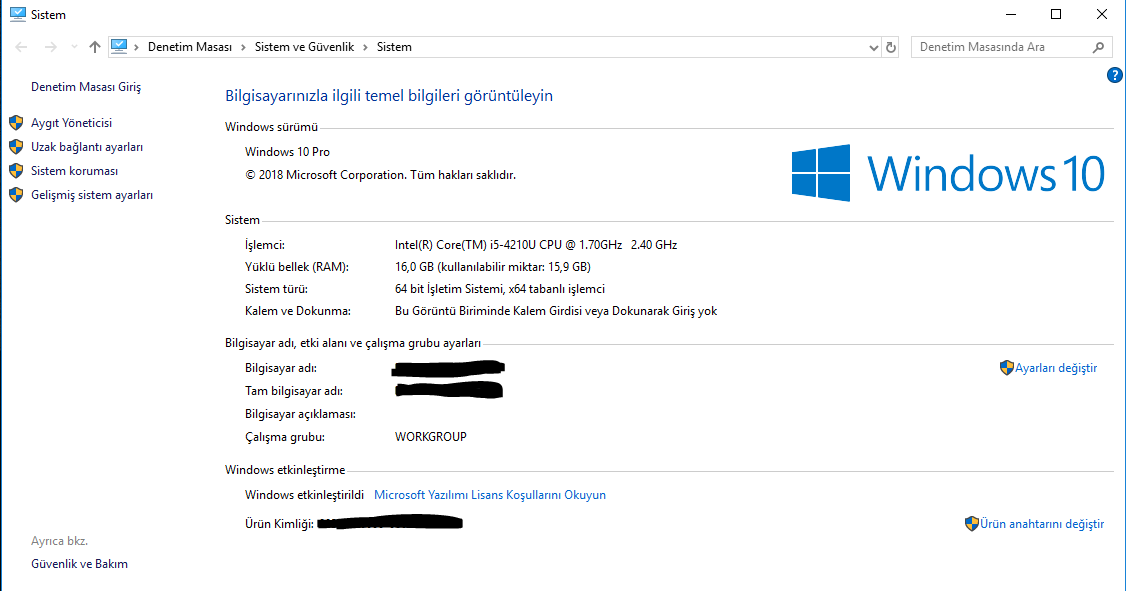Minimize the Sistem window
This screenshot has width=1126, height=591.
click(1011, 14)
